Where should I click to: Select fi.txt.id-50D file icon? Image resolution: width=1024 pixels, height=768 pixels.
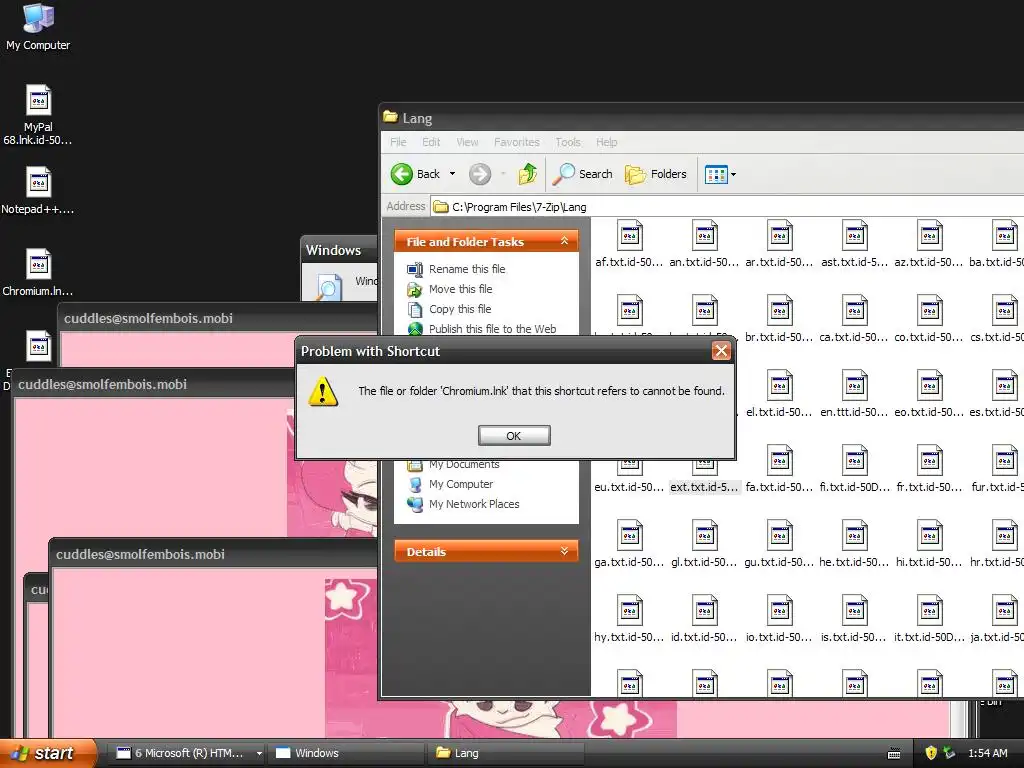[x=855, y=462]
